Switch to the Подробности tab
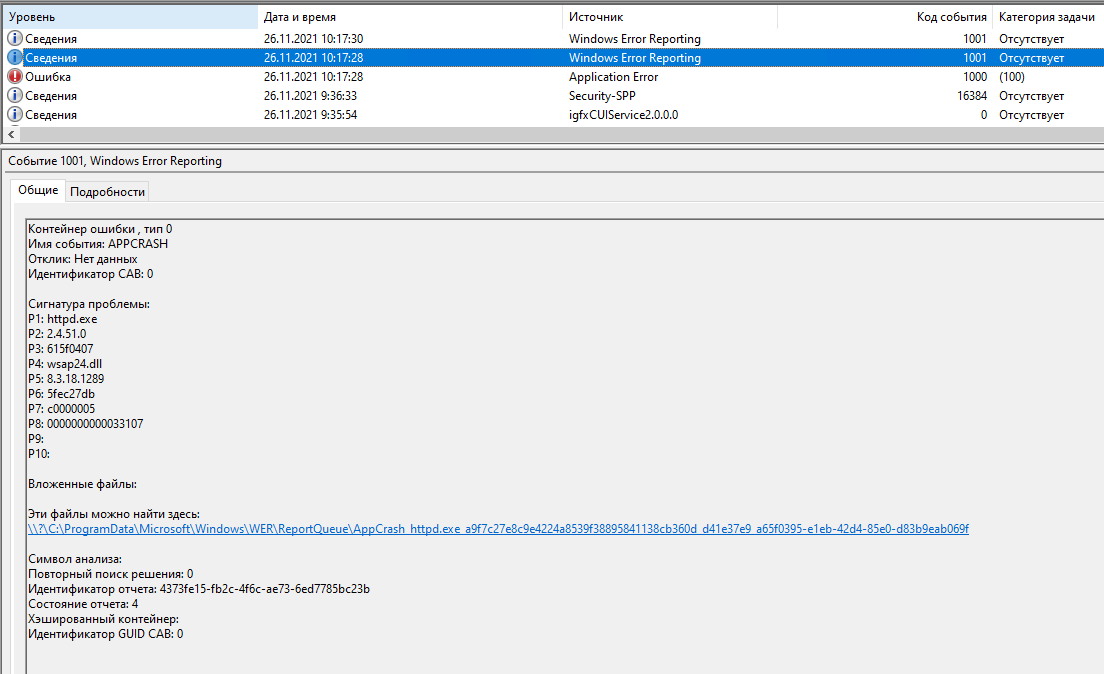1104x674 pixels. (107, 192)
